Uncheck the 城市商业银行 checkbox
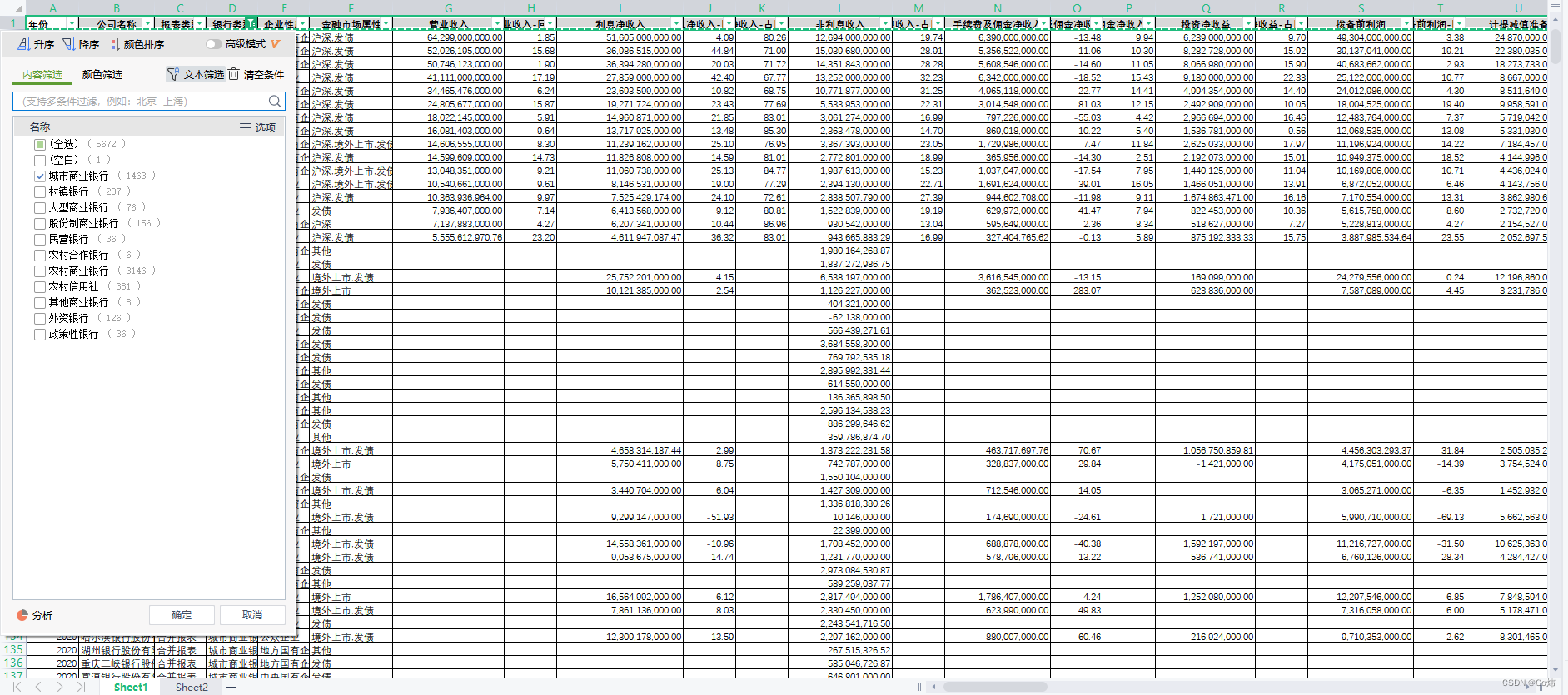This screenshot has width=1568, height=695. [40, 176]
